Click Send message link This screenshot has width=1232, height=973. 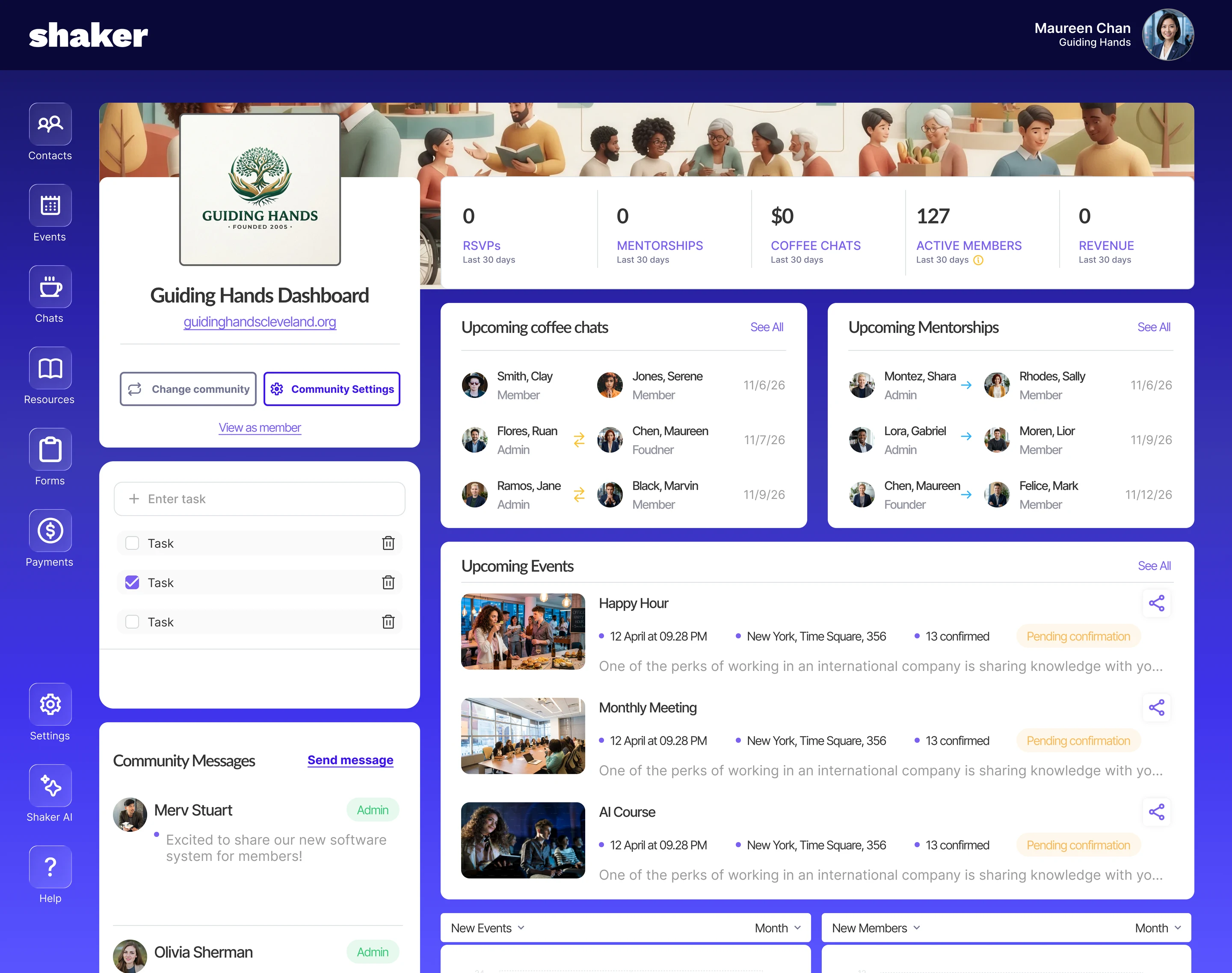[350, 760]
